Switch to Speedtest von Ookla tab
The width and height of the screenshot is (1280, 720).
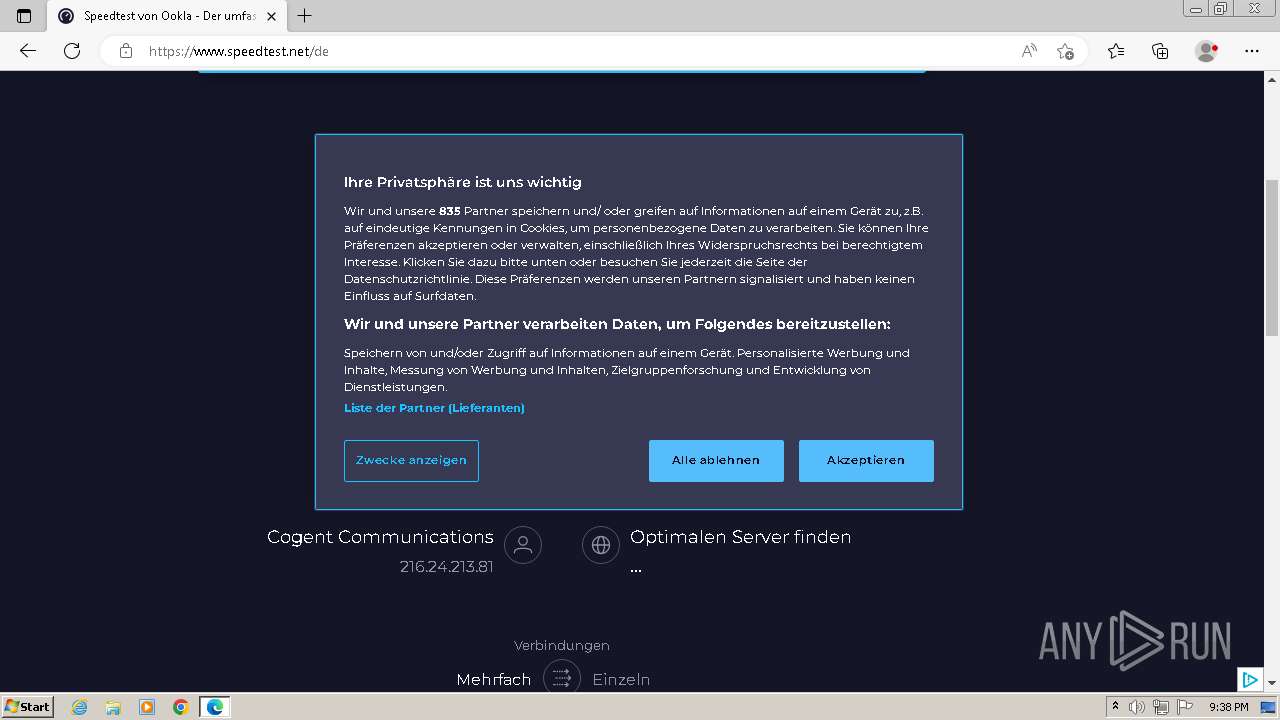(166, 16)
